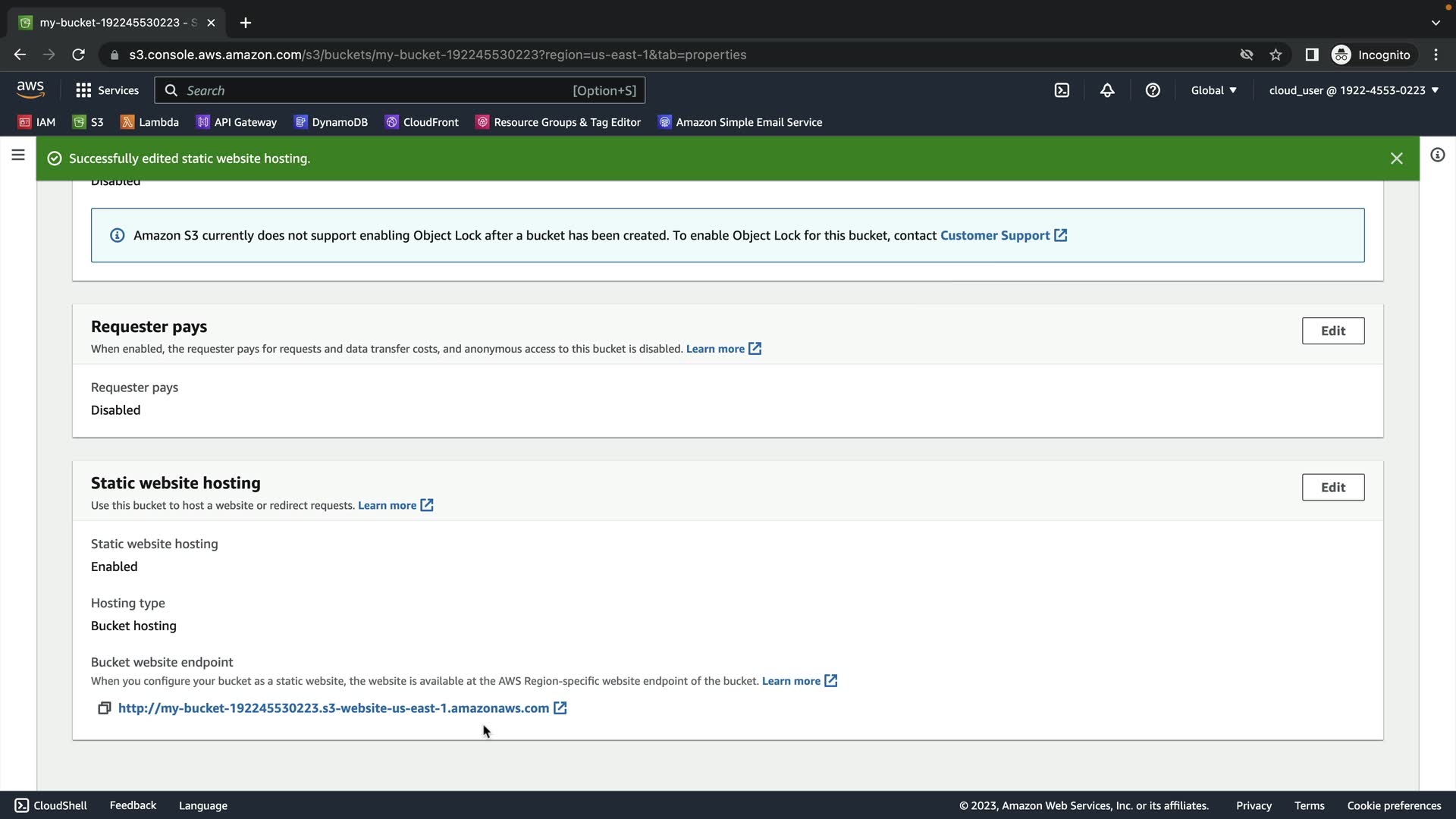1456x819 pixels.
Task: Switch to the my-bucket browser tab
Action: click(x=114, y=23)
